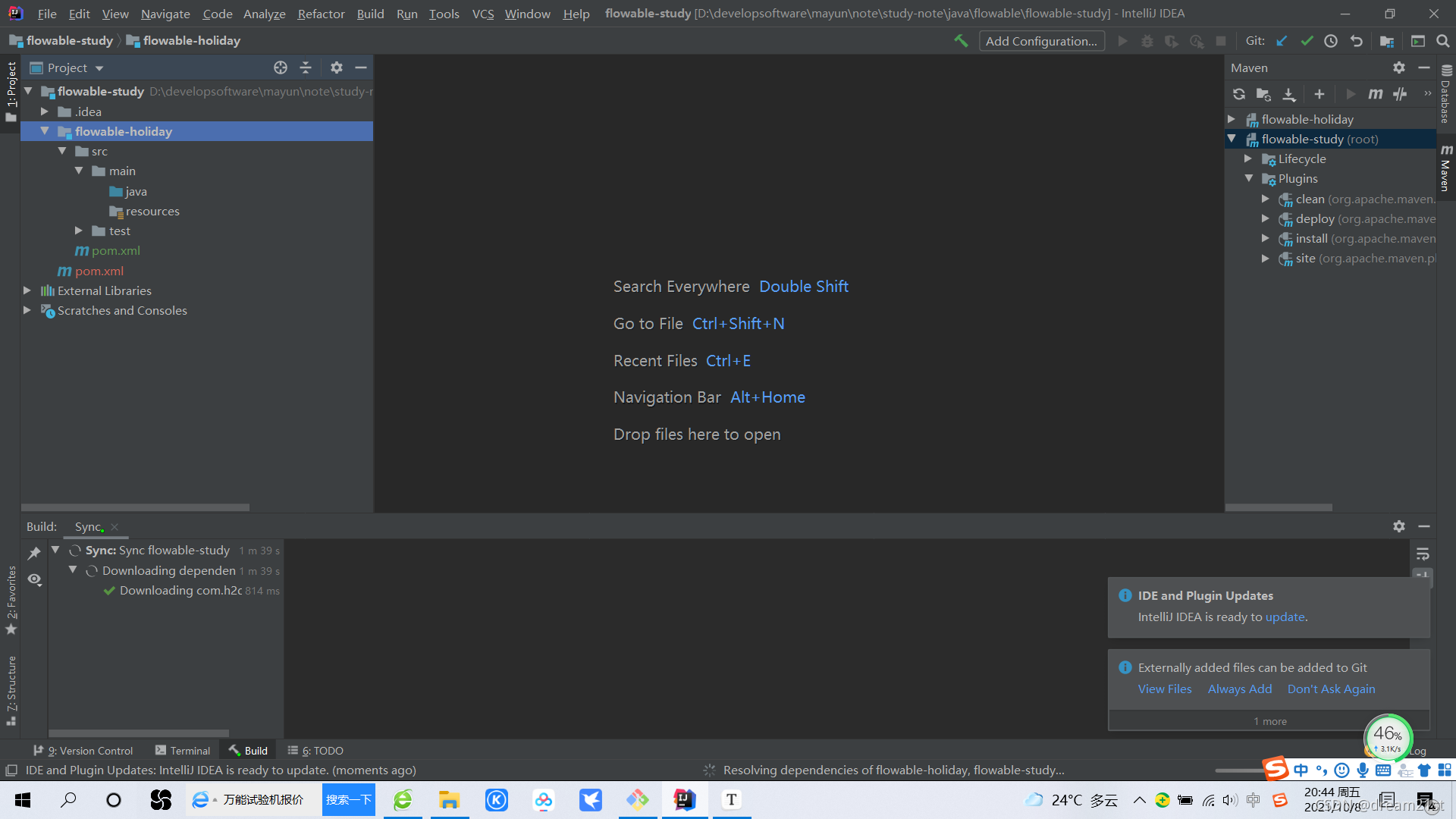Collapse the flowable-study root folder

coord(28,91)
